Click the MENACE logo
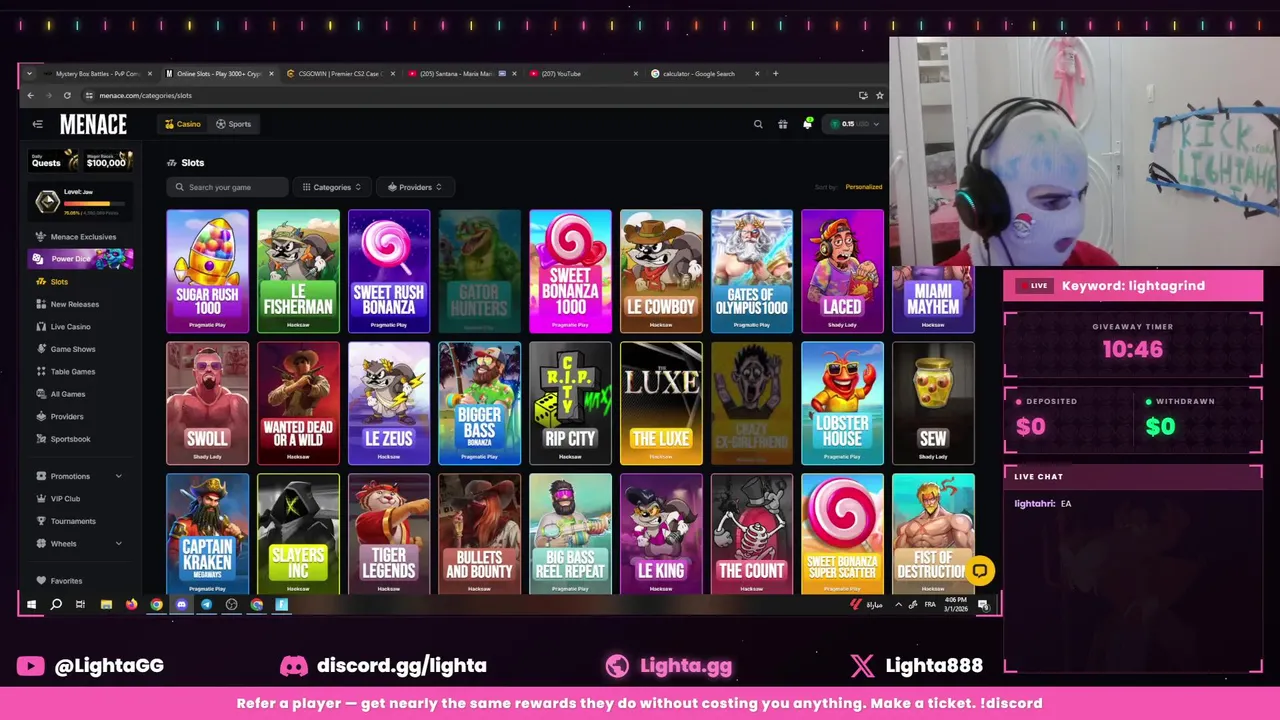This screenshot has width=1280, height=720. pos(93,124)
